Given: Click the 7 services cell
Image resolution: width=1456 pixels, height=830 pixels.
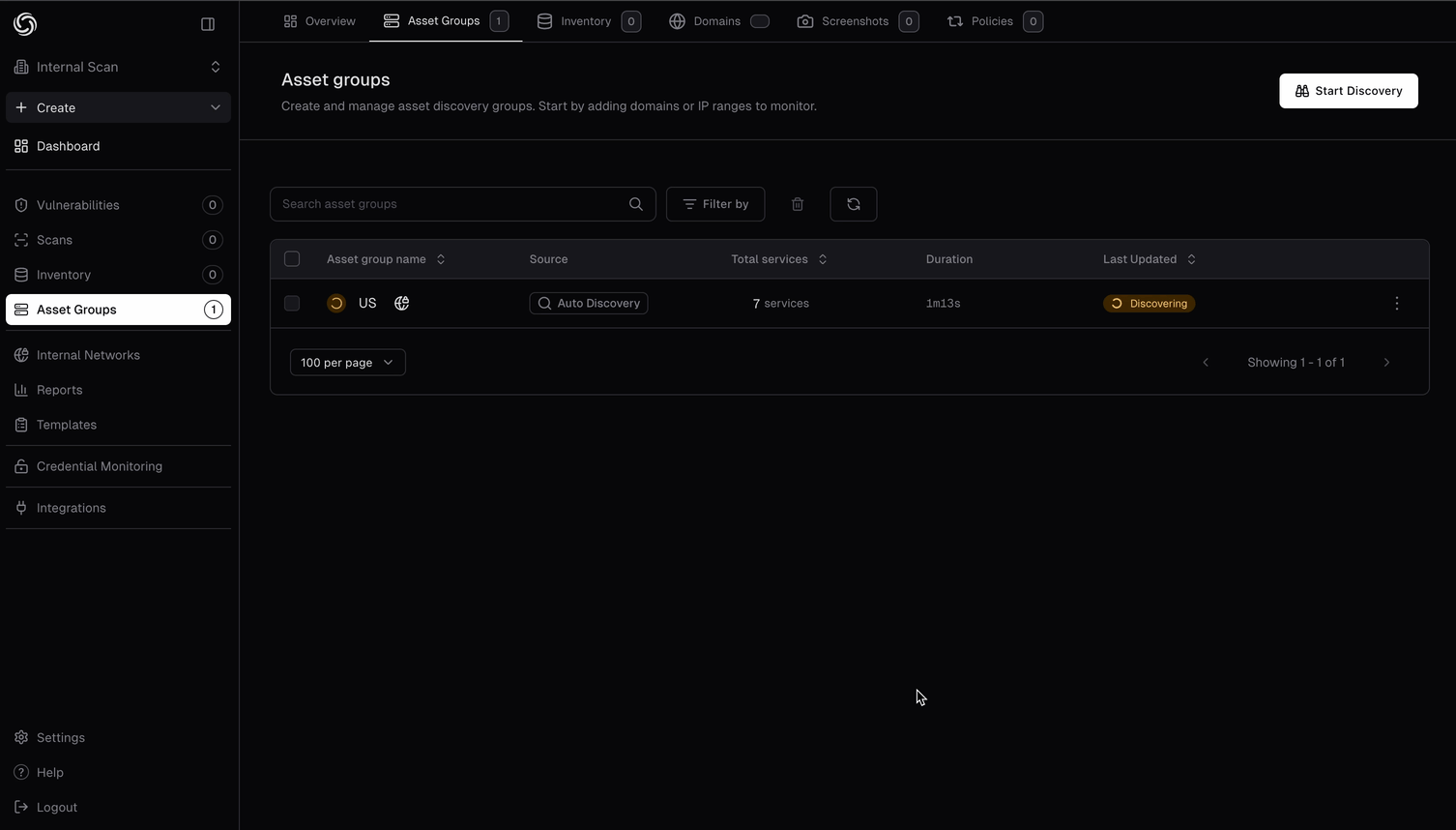Looking at the screenshot, I should pyautogui.click(x=780, y=304).
